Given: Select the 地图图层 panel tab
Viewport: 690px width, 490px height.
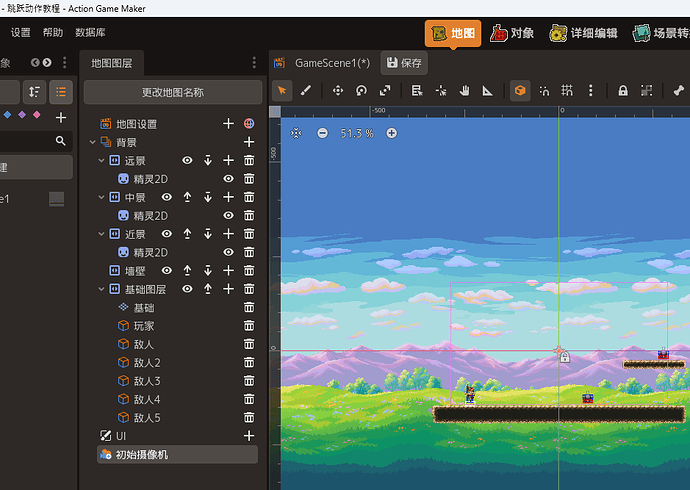Looking at the screenshot, I should pyautogui.click(x=112, y=63).
